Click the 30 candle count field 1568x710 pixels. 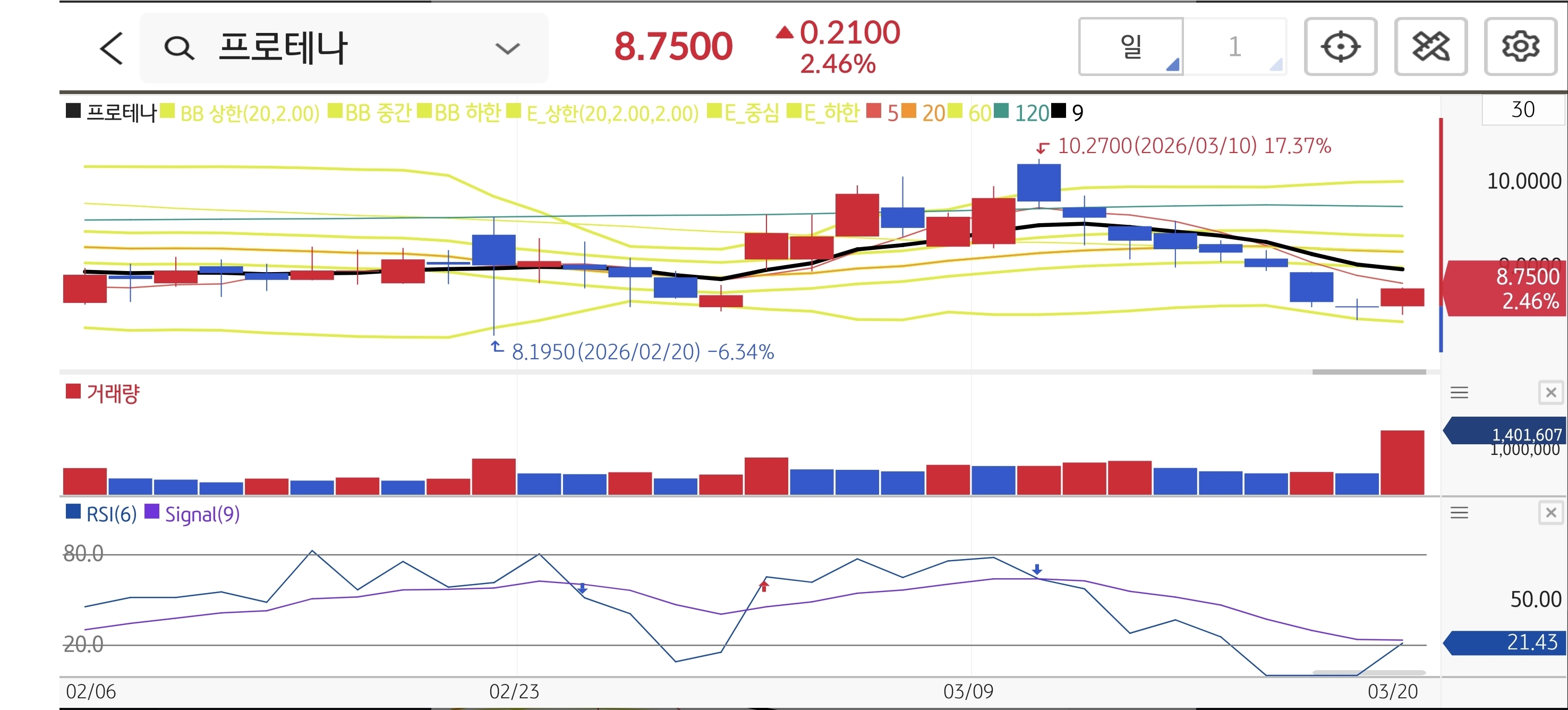click(x=1522, y=110)
